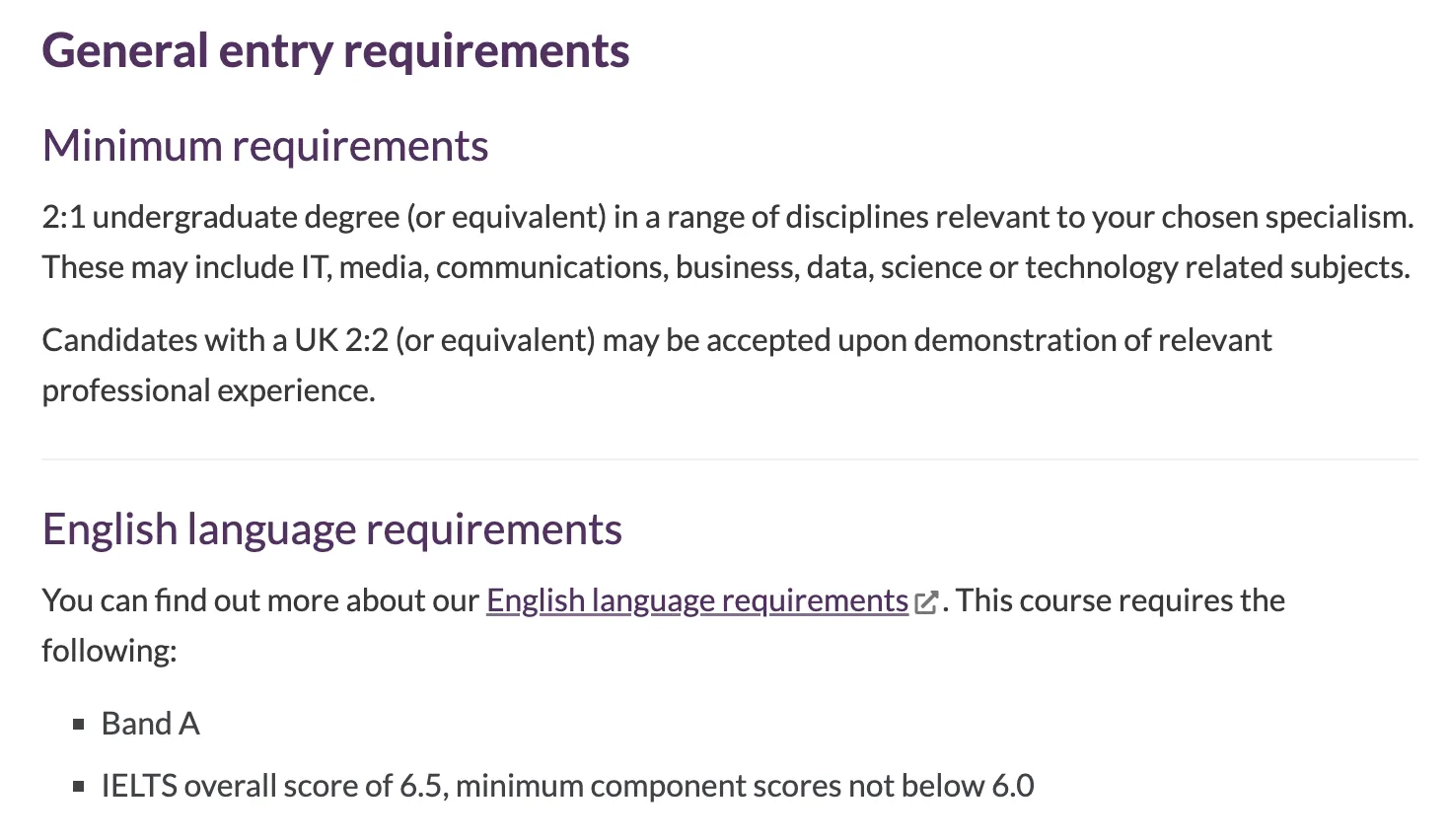The image size is (1448, 840).
Task: Click the line starting "Candidates with a UK 2:2"
Action: (x=656, y=340)
